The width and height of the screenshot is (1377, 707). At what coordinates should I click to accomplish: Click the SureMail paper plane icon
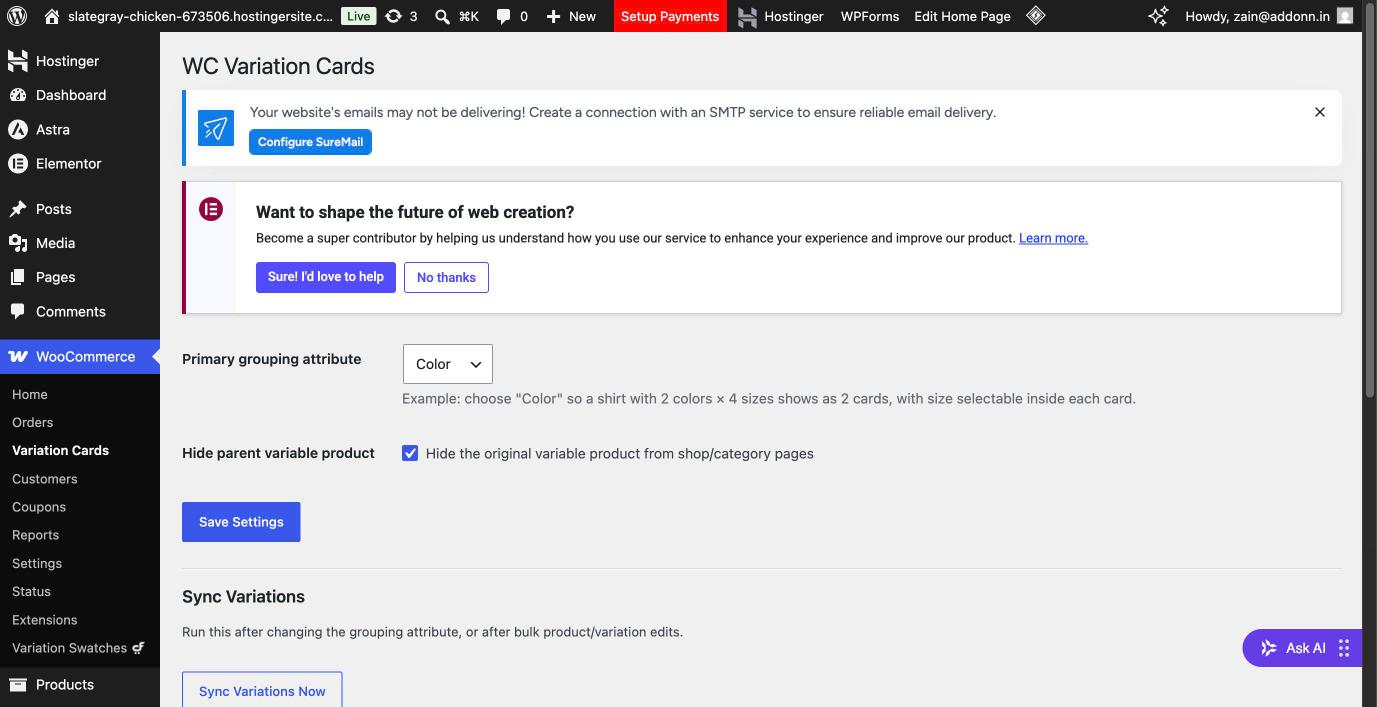tap(216, 128)
